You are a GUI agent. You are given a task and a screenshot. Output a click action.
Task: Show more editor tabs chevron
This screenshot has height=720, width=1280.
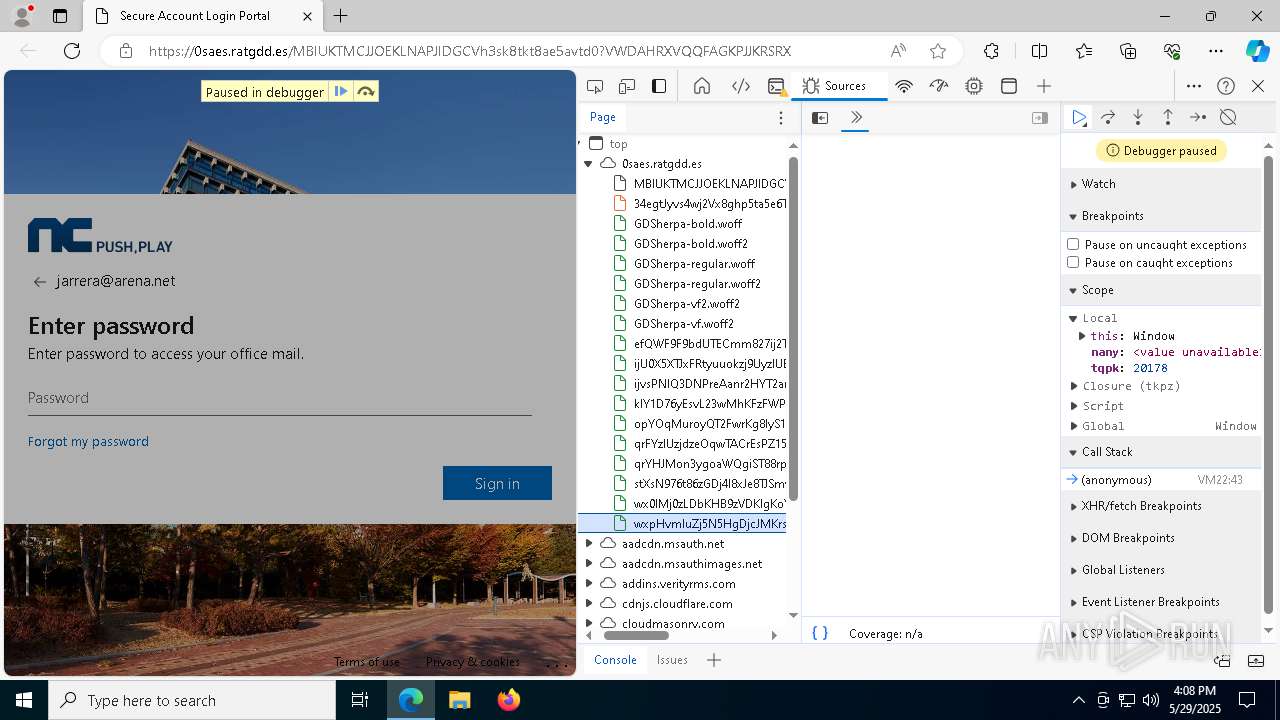pos(856,118)
